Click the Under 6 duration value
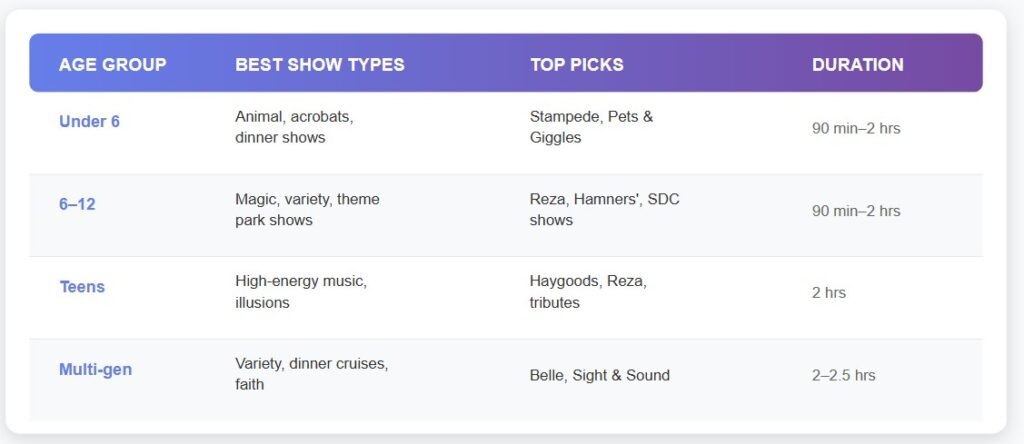The width and height of the screenshot is (1024, 444). point(855,129)
